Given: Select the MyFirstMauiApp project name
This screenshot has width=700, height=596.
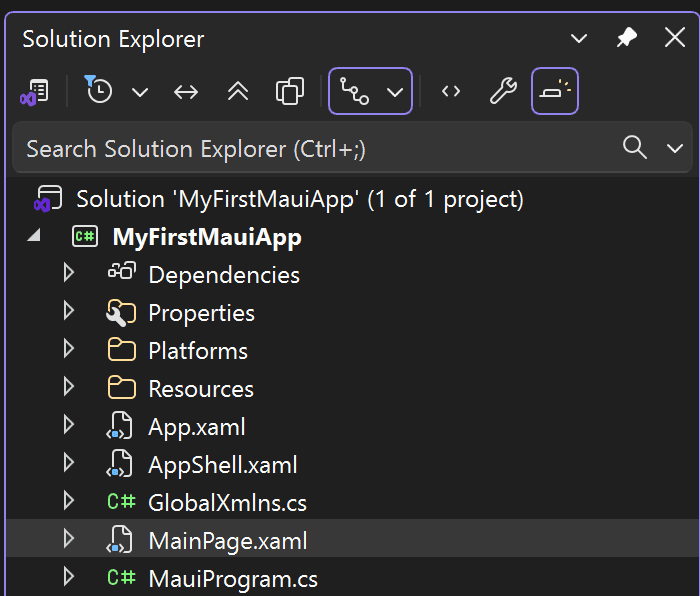Looking at the screenshot, I should [207, 237].
